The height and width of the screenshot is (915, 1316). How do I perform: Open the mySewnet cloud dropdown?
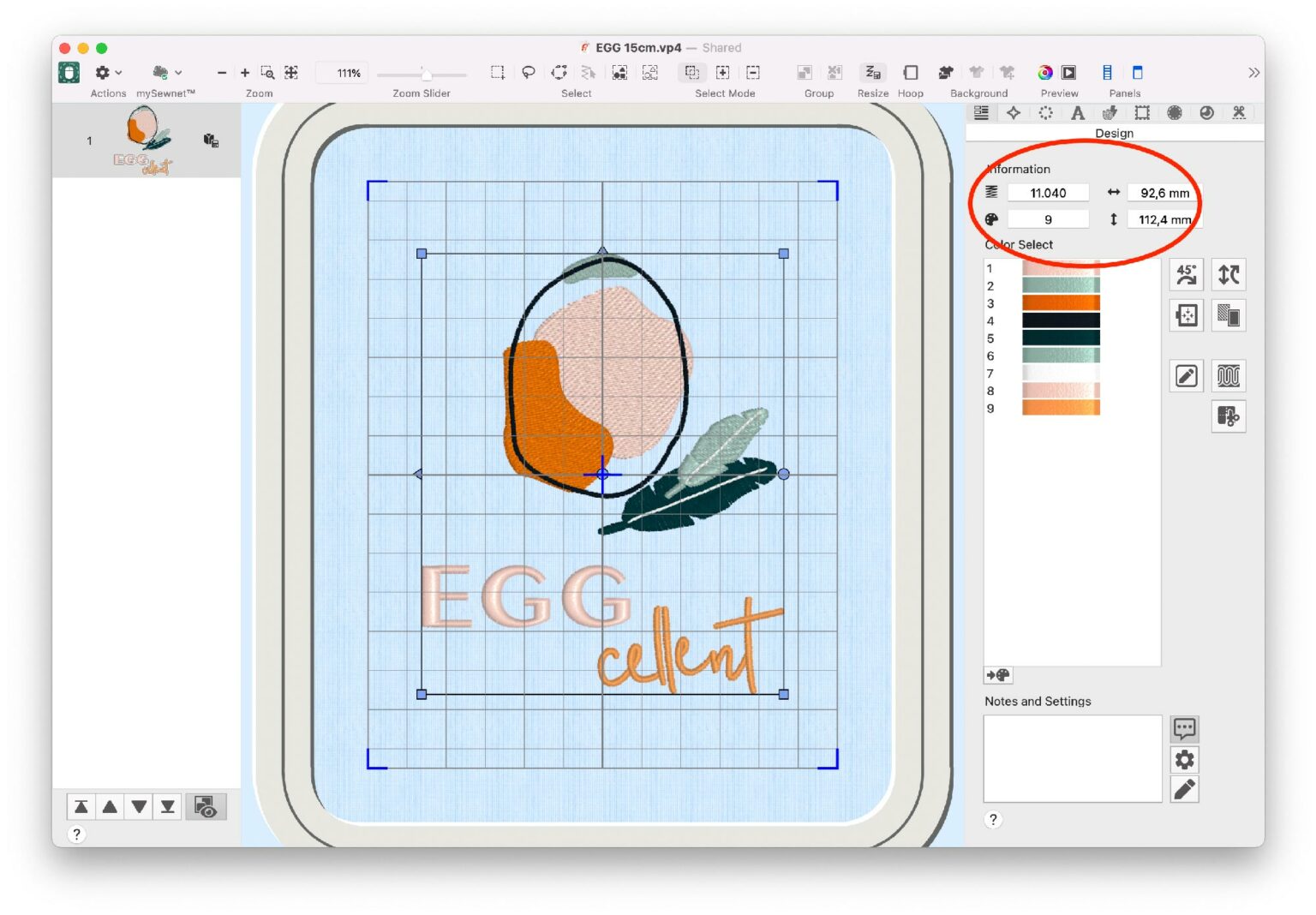[x=166, y=73]
